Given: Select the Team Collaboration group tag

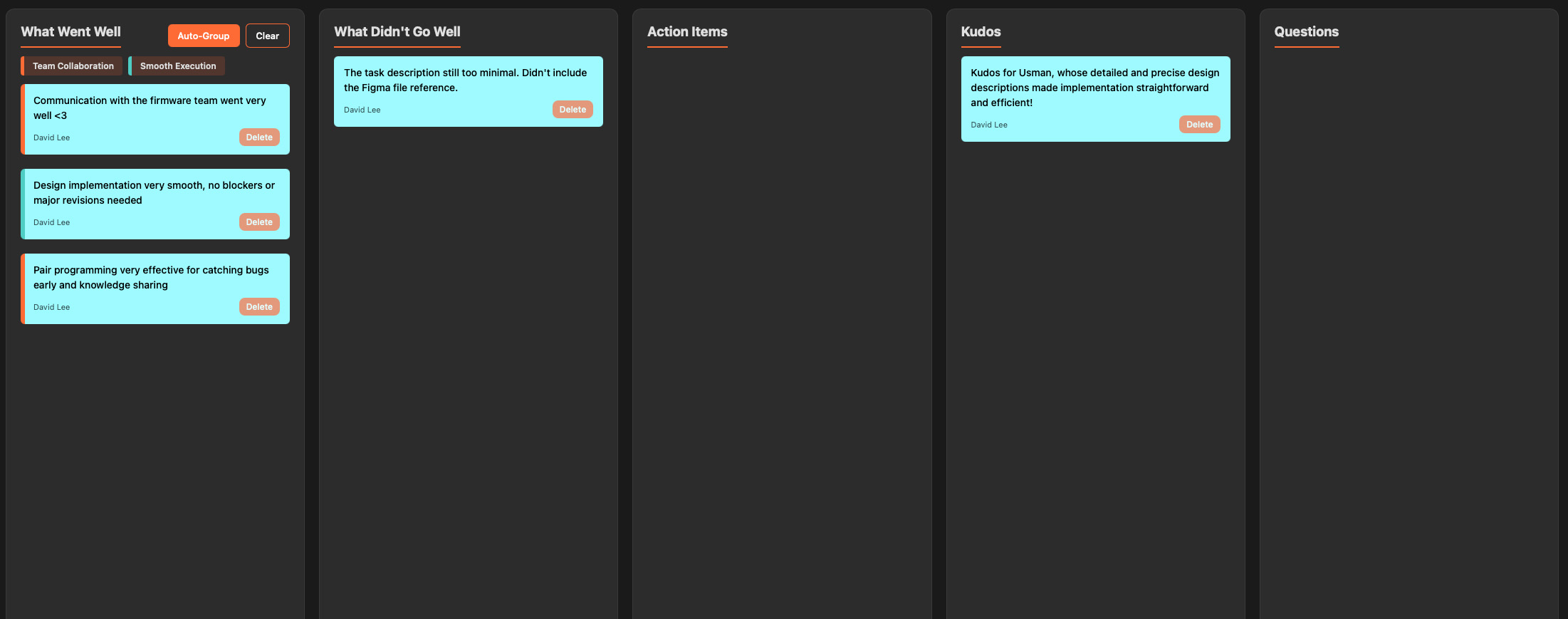Looking at the screenshot, I should tap(72, 66).
